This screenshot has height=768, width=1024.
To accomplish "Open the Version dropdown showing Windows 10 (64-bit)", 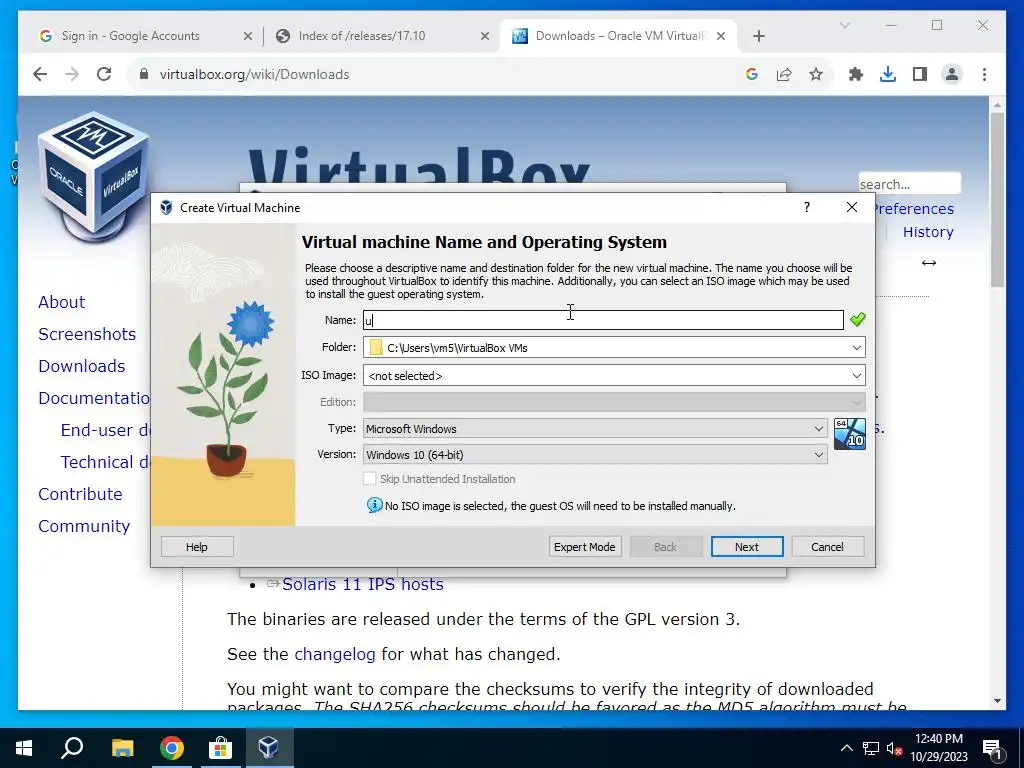I will 595,455.
